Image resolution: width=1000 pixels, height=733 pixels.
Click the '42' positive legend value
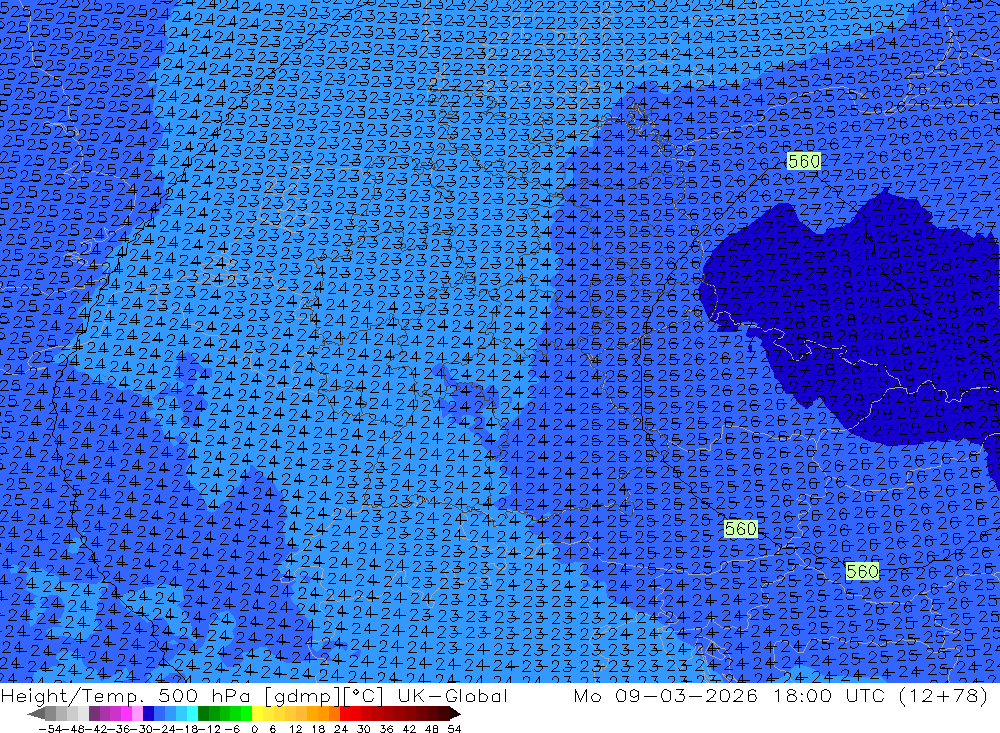[x=409, y=729]
